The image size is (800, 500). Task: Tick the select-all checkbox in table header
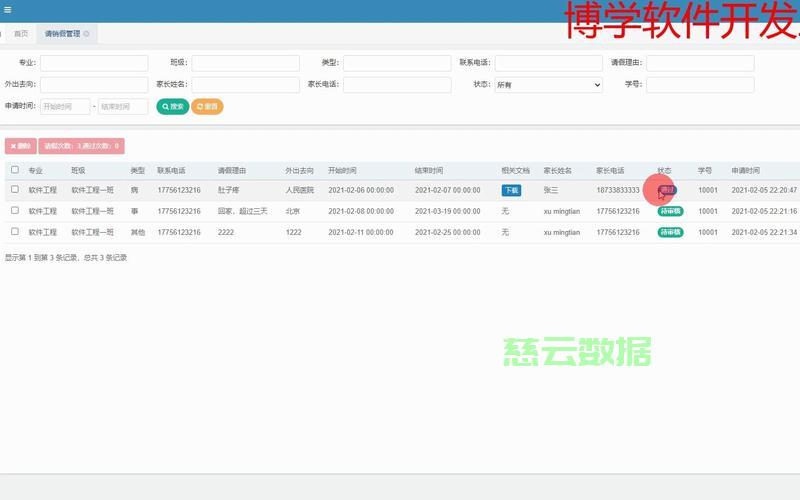(x=15, y=170)
